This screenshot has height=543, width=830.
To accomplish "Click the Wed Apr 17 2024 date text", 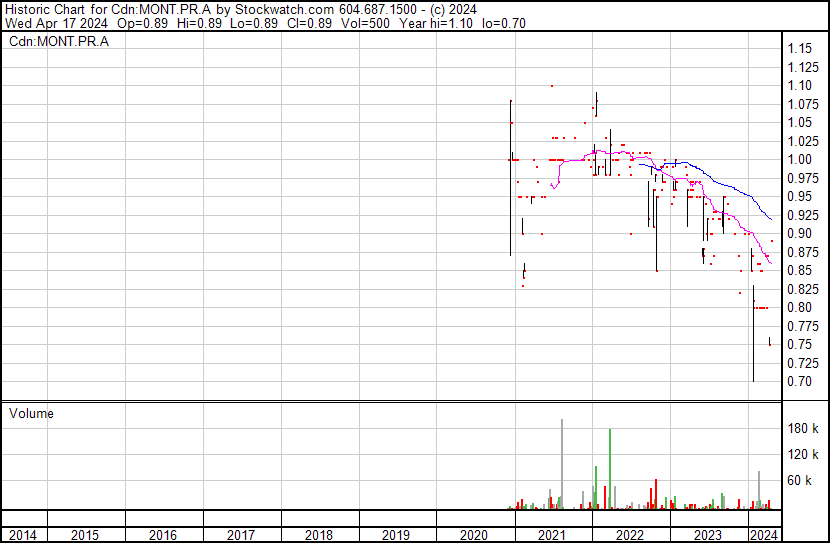I will click(56, 23).
